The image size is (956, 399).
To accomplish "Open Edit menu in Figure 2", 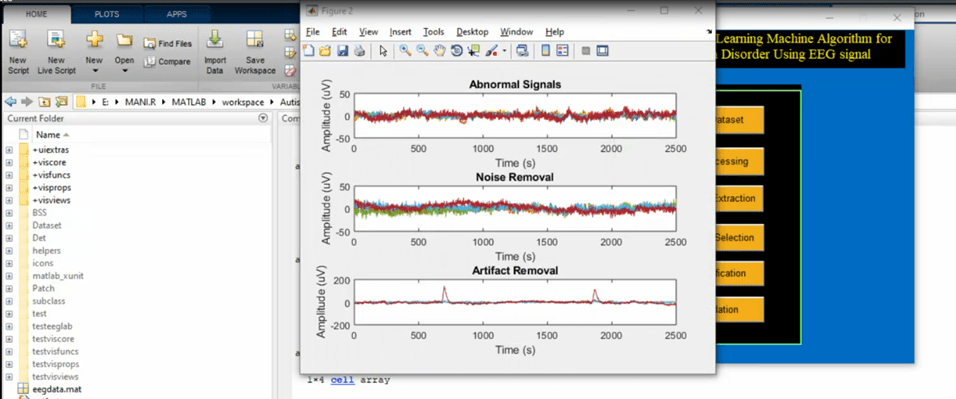I will pyautogui.click(x=339, y=32).
